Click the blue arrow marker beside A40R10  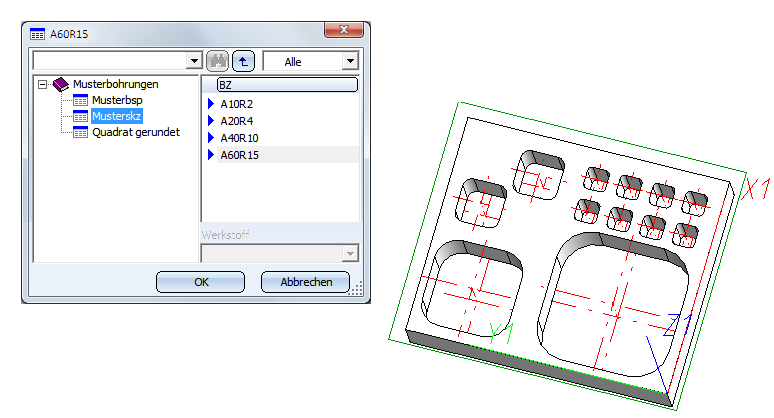coord(211,138)
